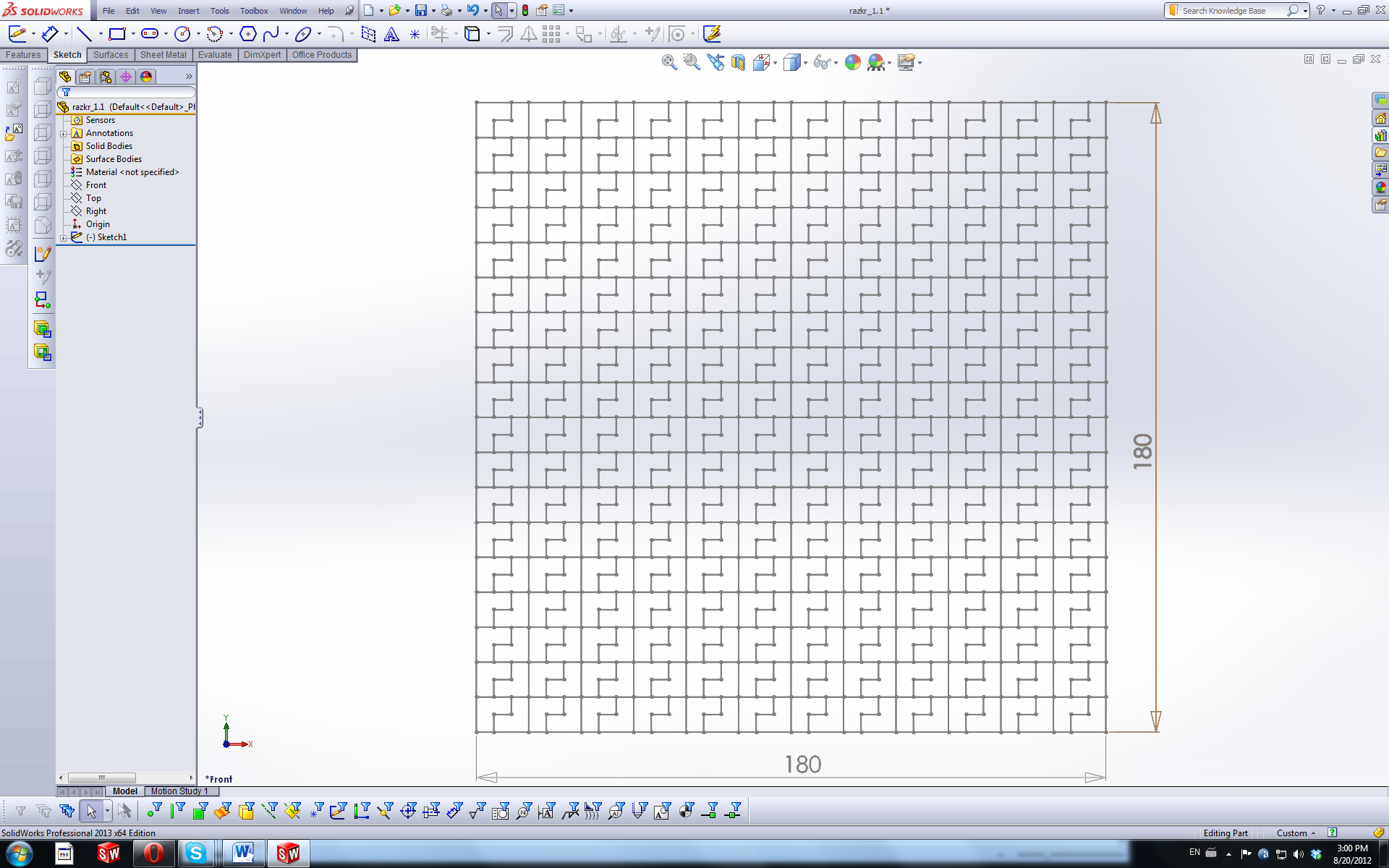The height and width of the screenshot is (868, 1389).
Task: Expand the Sketch1 tree node
Action: [64, 237]
